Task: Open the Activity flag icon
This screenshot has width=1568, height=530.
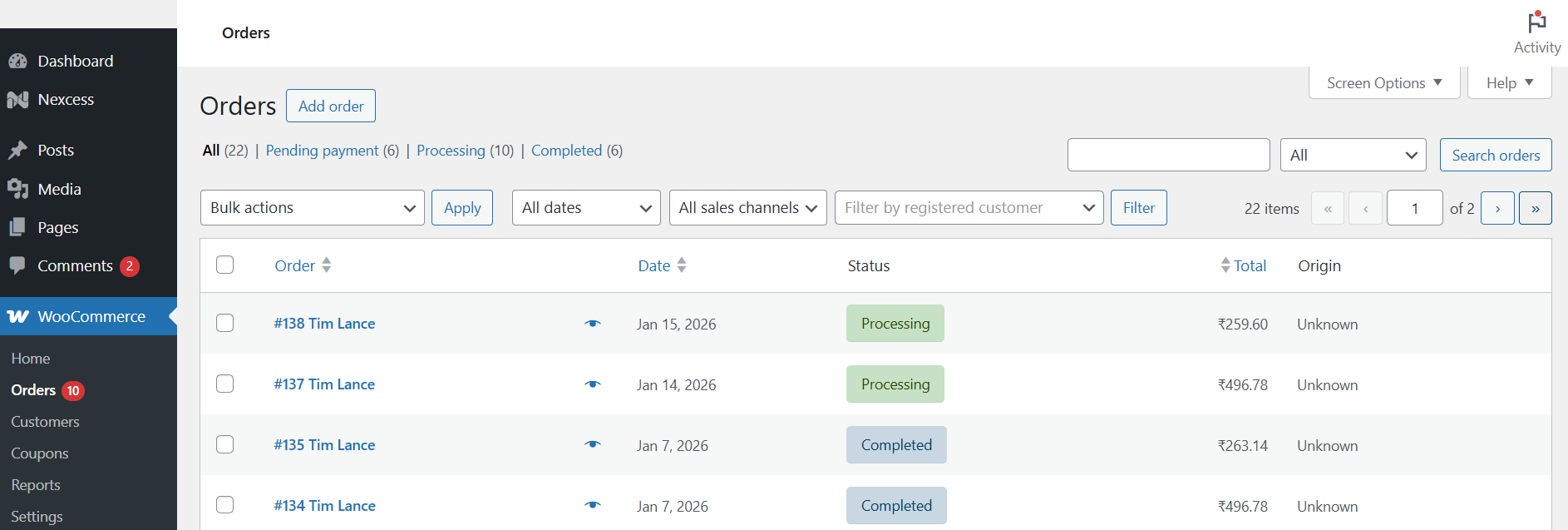Action: click(1536, 22)
